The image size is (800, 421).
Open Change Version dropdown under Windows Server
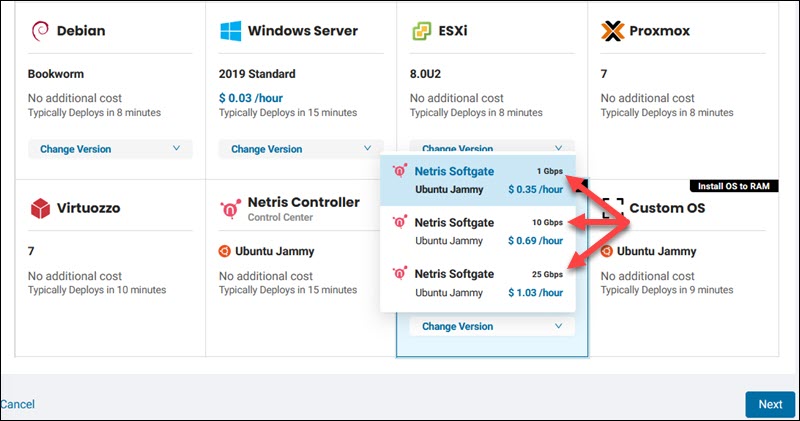pyautogui.click(x=301, y=149)
